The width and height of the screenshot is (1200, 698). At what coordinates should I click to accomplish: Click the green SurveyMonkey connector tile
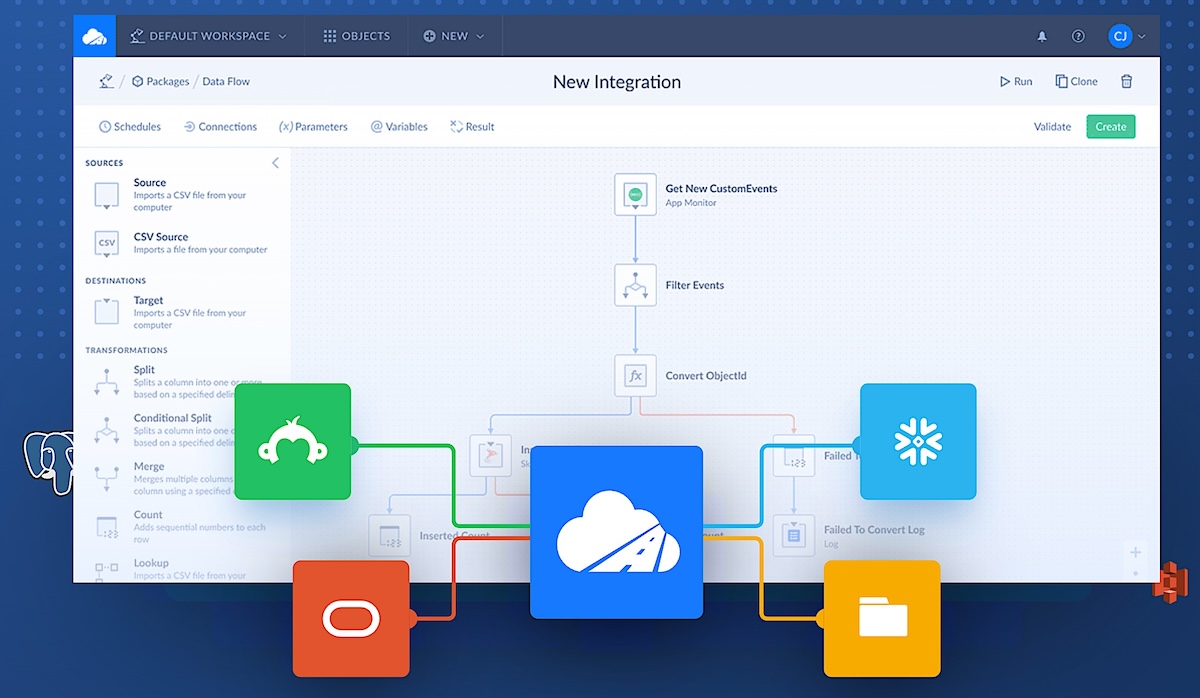pos(293,441)
